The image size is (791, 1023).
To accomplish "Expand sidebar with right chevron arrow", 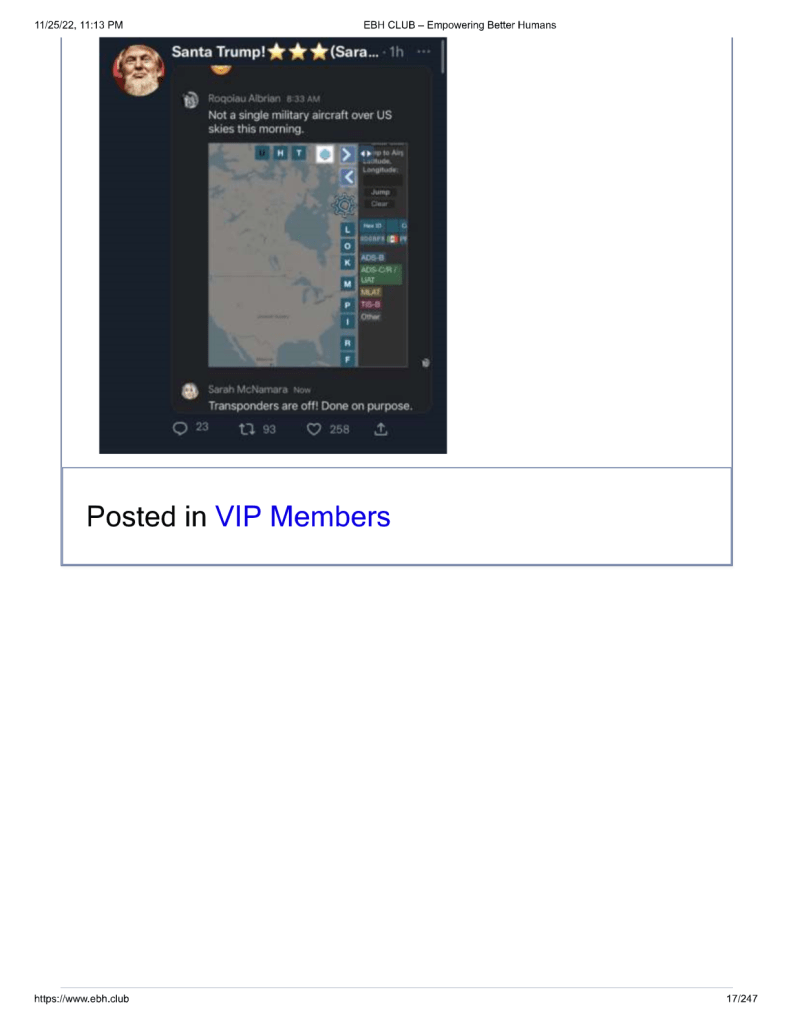I will tap(347, 155).
